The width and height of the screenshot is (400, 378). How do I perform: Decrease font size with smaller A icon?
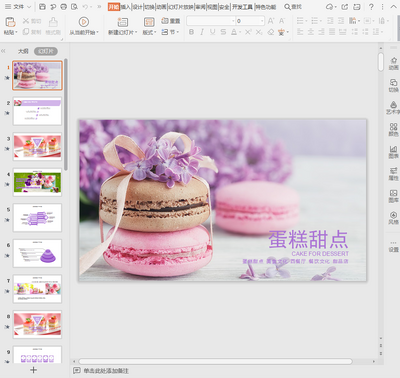(282, 21)
